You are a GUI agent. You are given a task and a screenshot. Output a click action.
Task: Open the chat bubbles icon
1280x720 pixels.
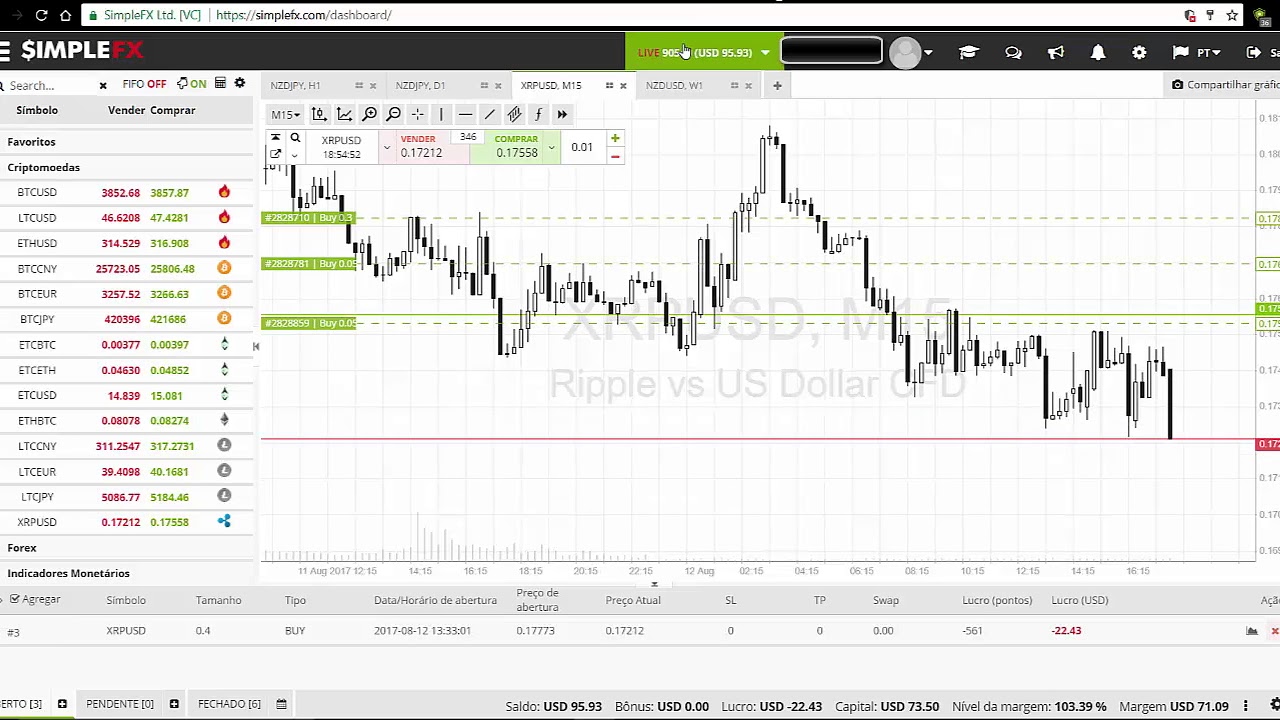click(x=1013, y=52)
